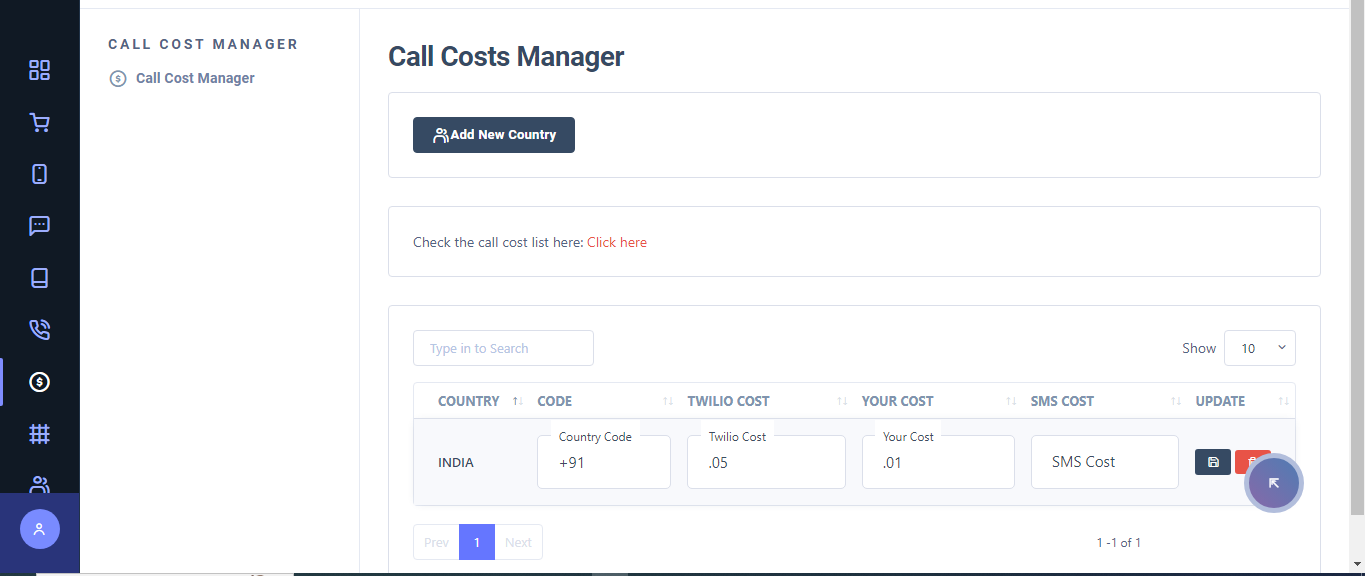
Task: Delete the INDIA row via trash icon
Action: 1252,461
